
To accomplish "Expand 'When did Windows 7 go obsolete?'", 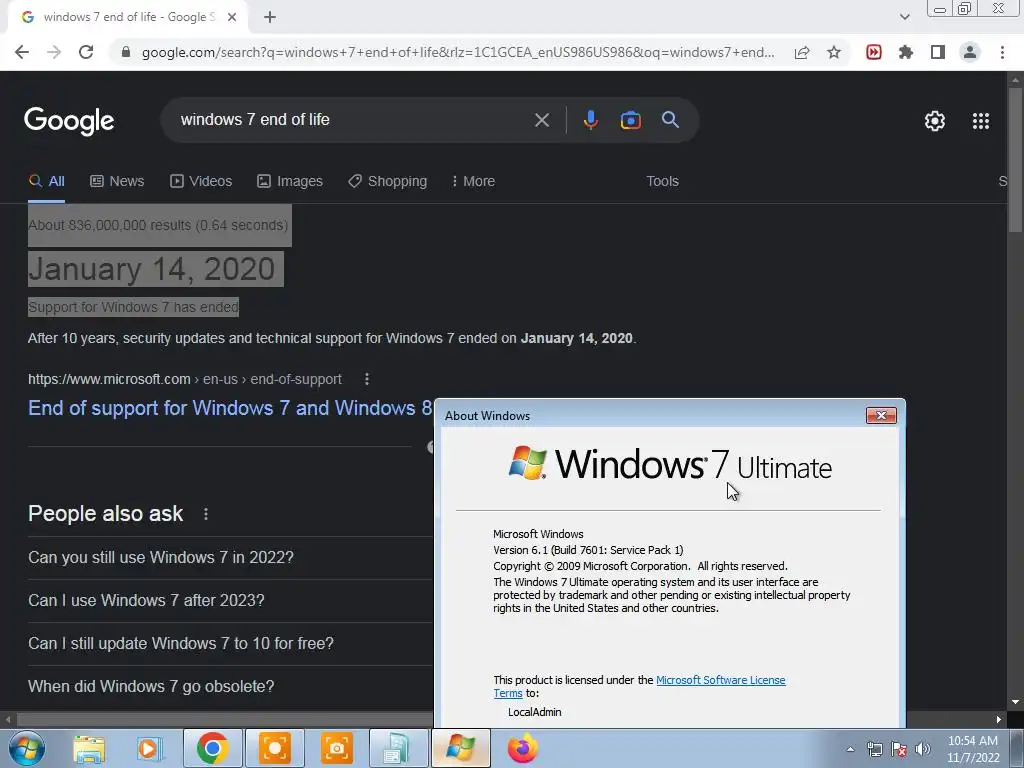I will tap(230, 687).
